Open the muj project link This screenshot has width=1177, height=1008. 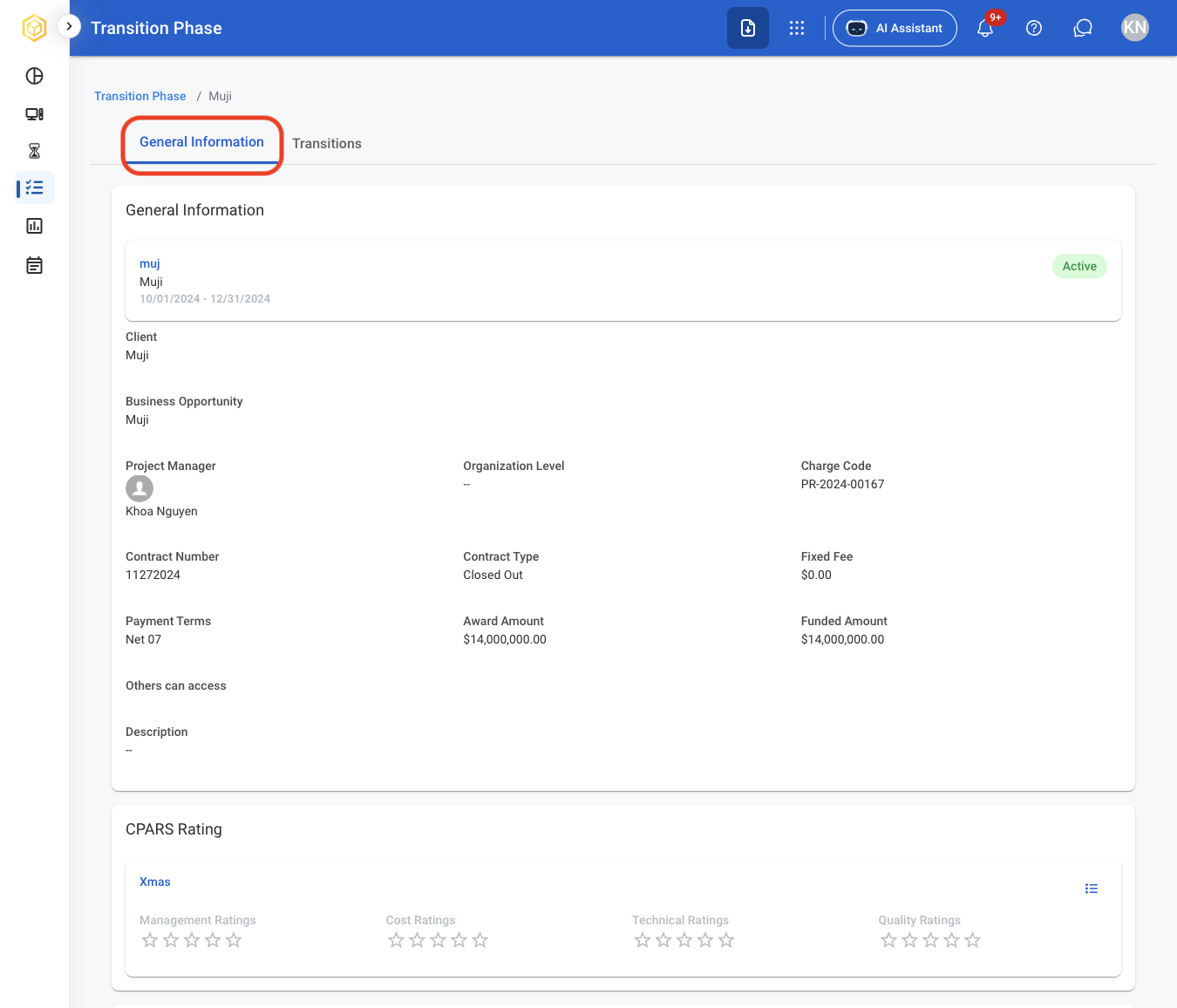click(150, 263)
